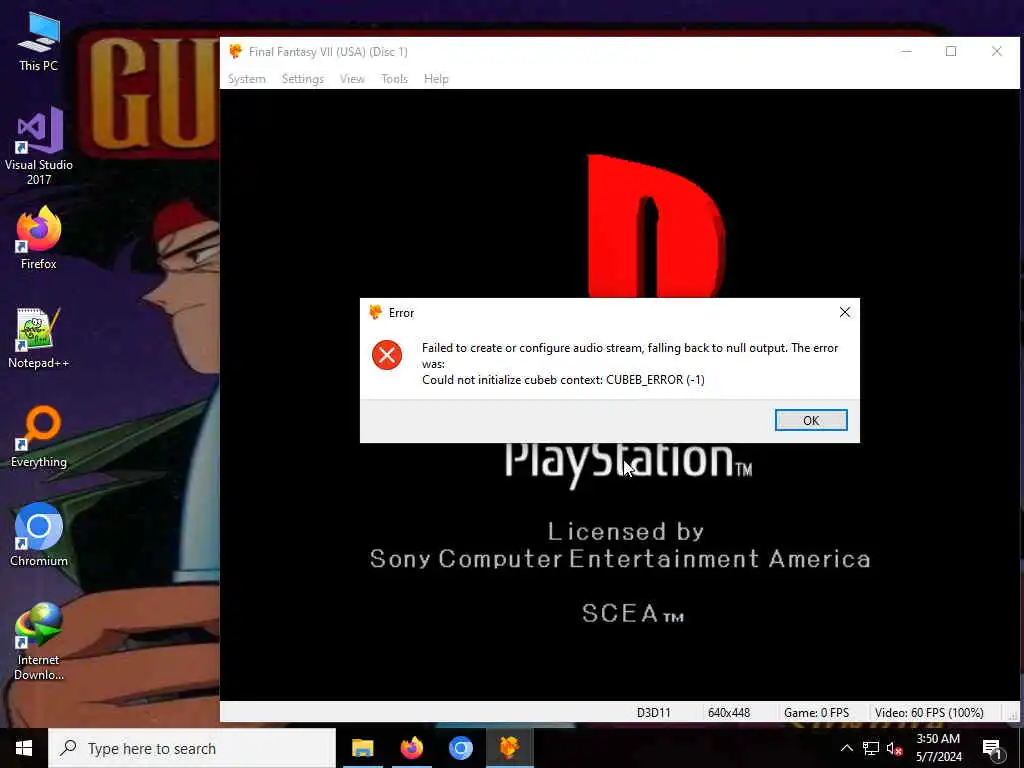The width and height of the screenshot is (1024, 768).
Task: Click the network tray icon
Action: [x=871, y=748]
